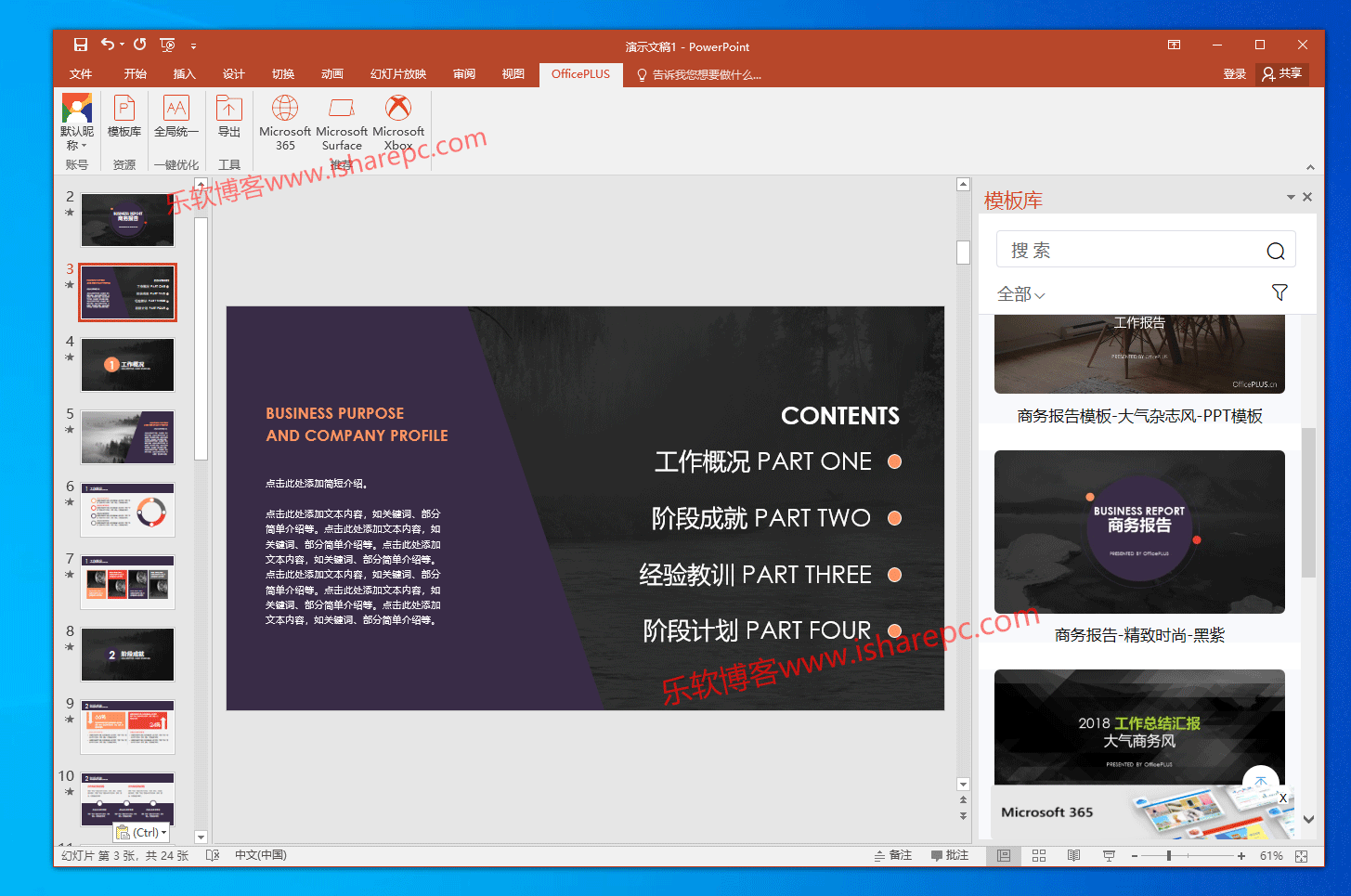Switch to the 插入 ribbon tab
The width and height of the screenshot is (1351, 896).
tap(185, 74)
